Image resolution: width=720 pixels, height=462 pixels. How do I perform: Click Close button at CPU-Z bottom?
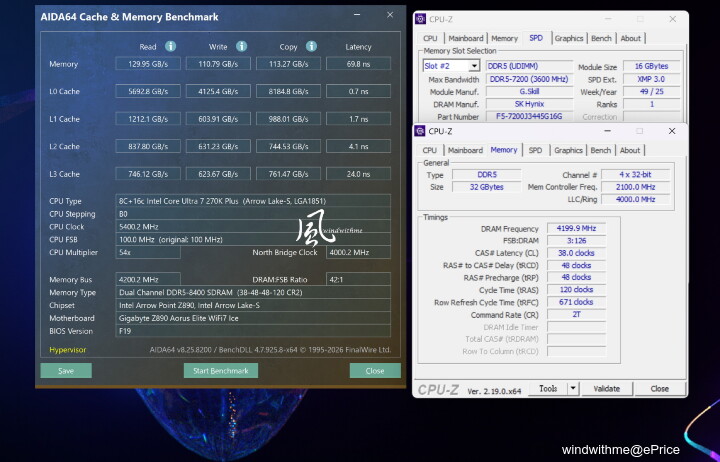pyautogui.click(x=659, y=389)
